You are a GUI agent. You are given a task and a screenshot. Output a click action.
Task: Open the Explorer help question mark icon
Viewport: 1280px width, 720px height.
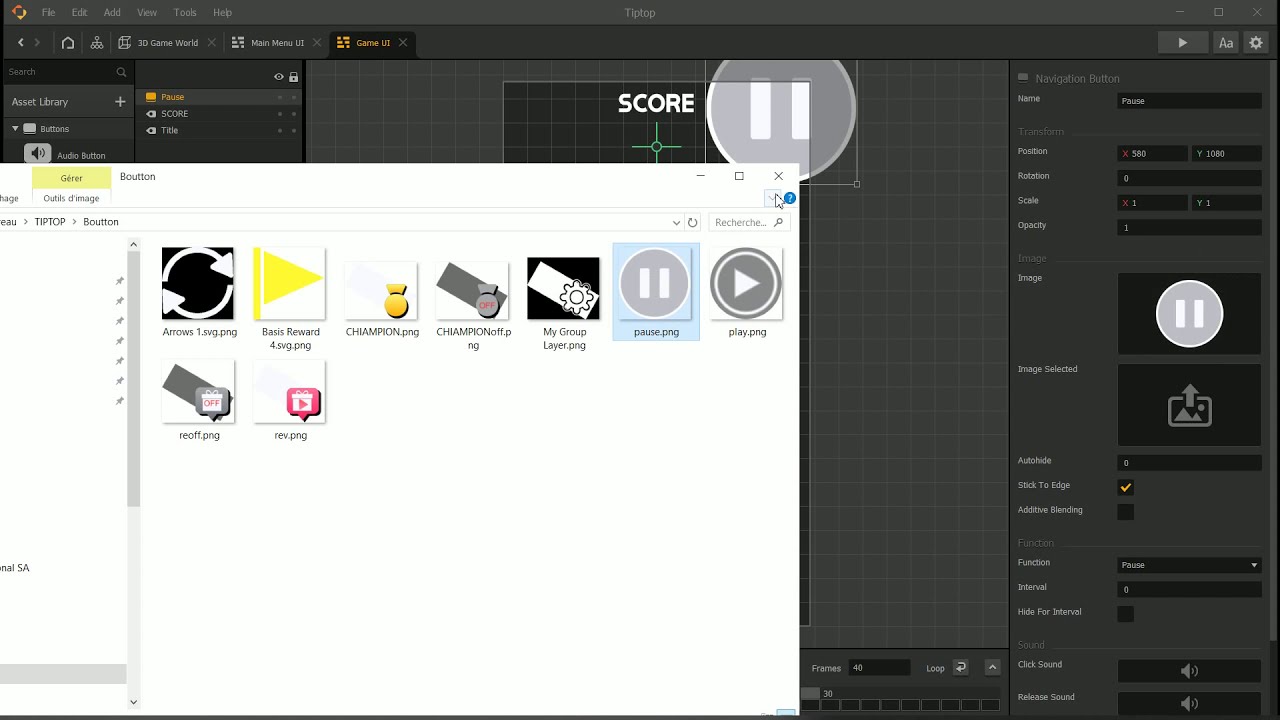pos(790,198)
